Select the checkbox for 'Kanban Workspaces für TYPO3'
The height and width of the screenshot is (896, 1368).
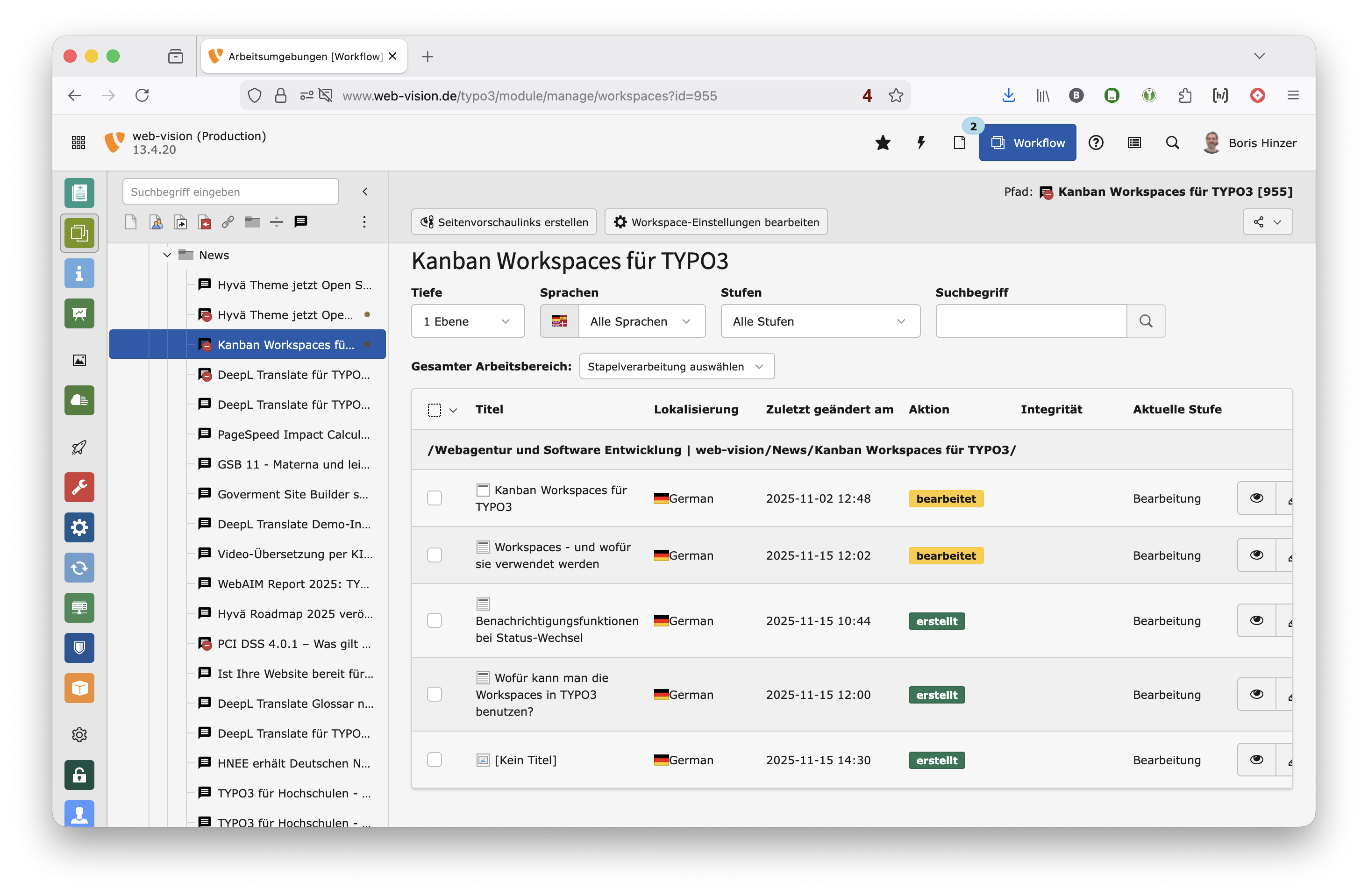tap(435, 498)
